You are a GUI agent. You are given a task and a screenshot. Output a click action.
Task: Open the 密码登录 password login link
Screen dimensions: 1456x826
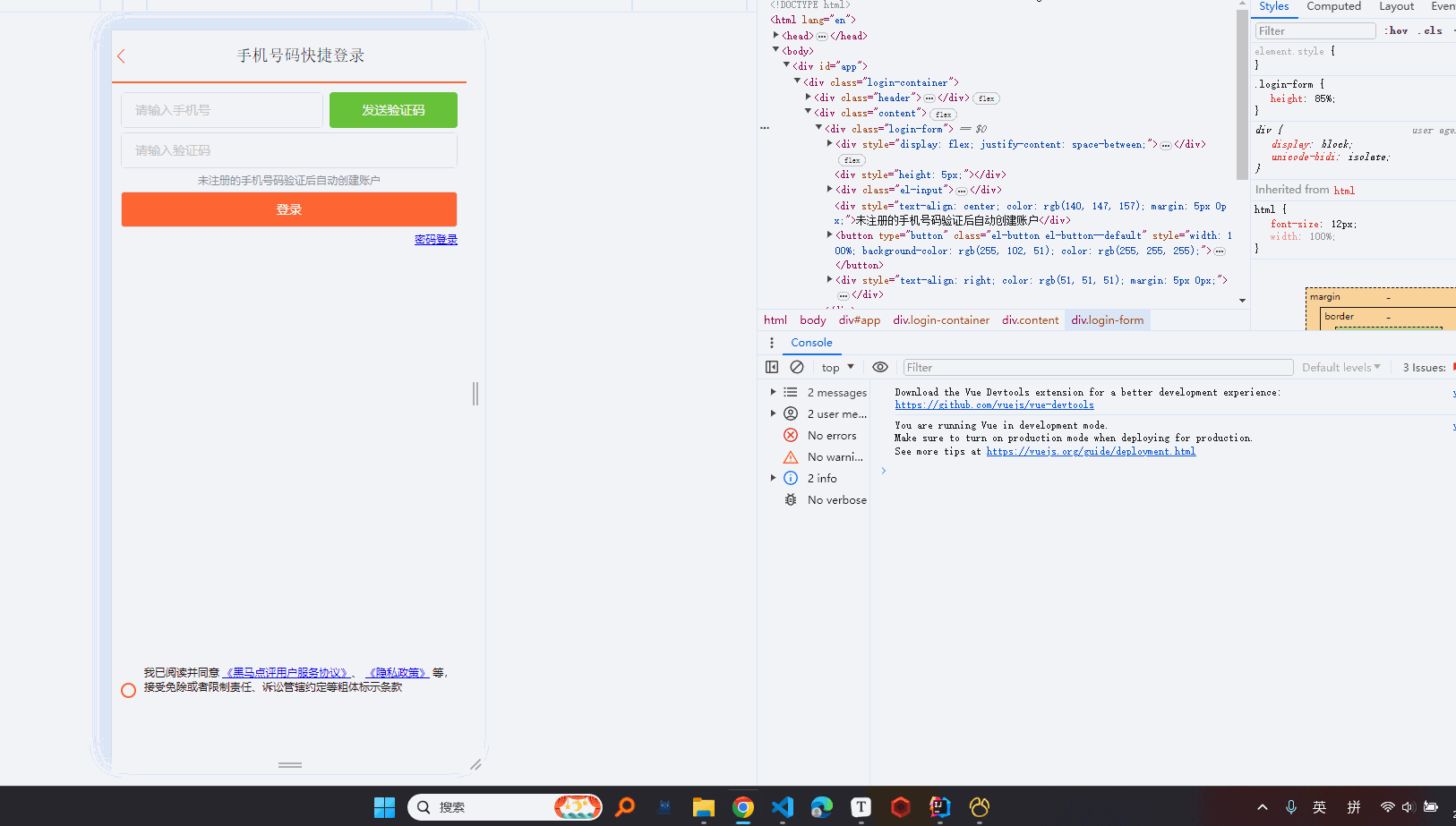(x=436, y=239)
